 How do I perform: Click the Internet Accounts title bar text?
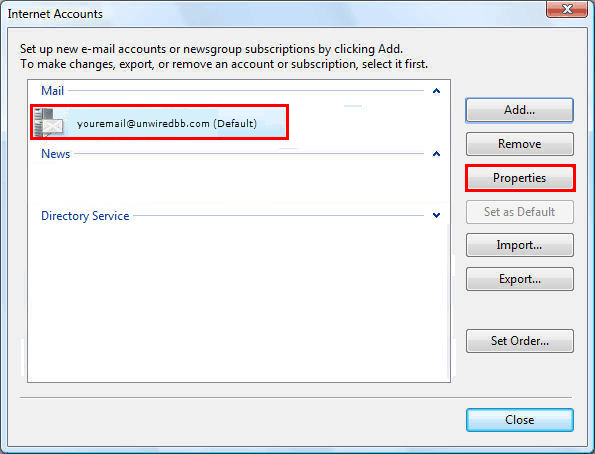pos(55,14)
